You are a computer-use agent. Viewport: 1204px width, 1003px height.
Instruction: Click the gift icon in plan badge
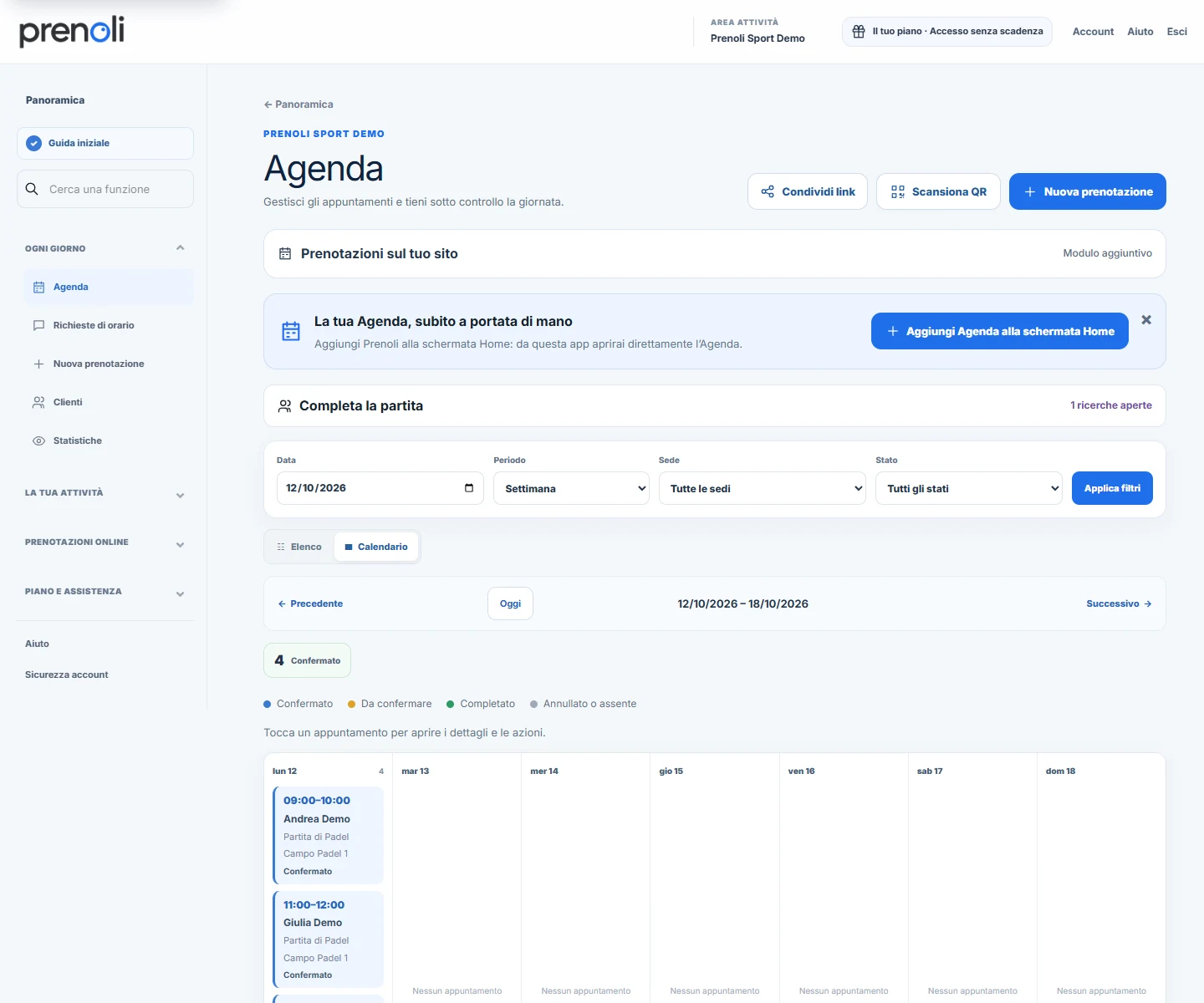pyautogui.click(x=859, y=32)
